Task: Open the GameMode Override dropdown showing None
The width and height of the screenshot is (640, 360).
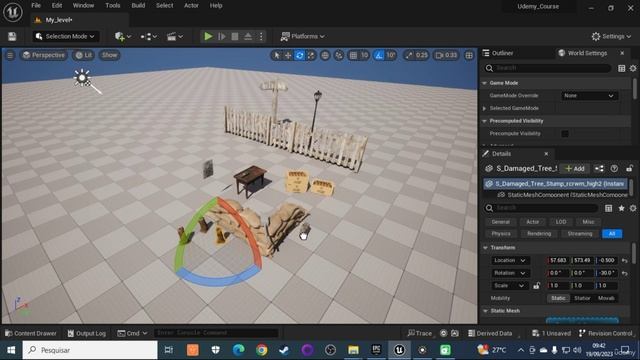Action: (x=589, y=96)
